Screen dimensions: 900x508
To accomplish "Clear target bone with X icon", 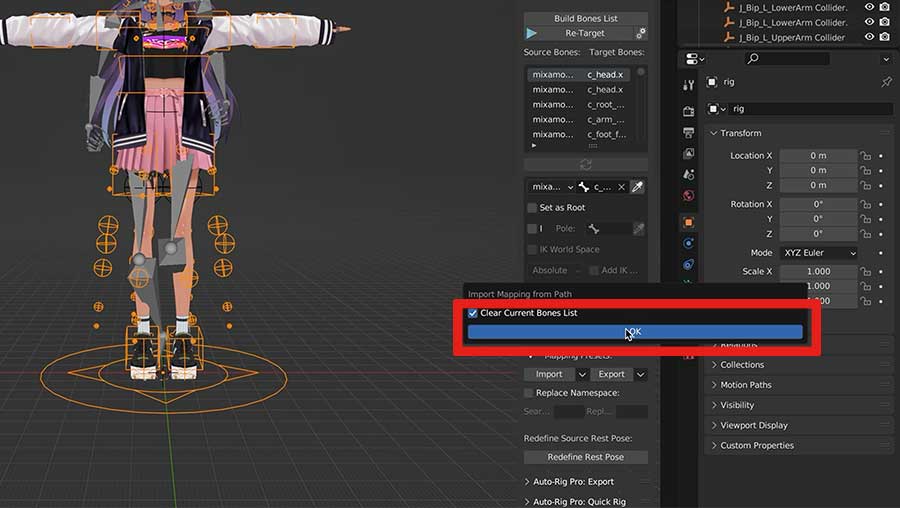I will pyautogui.click(x=621, y=187).
